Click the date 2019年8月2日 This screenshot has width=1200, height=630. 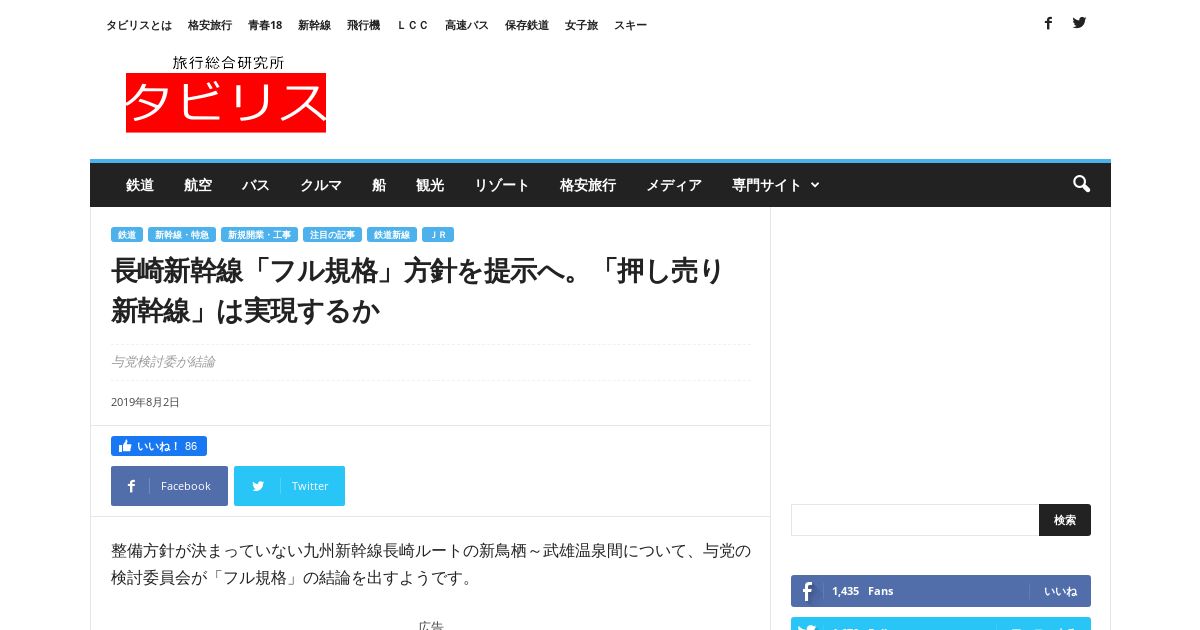145,402
